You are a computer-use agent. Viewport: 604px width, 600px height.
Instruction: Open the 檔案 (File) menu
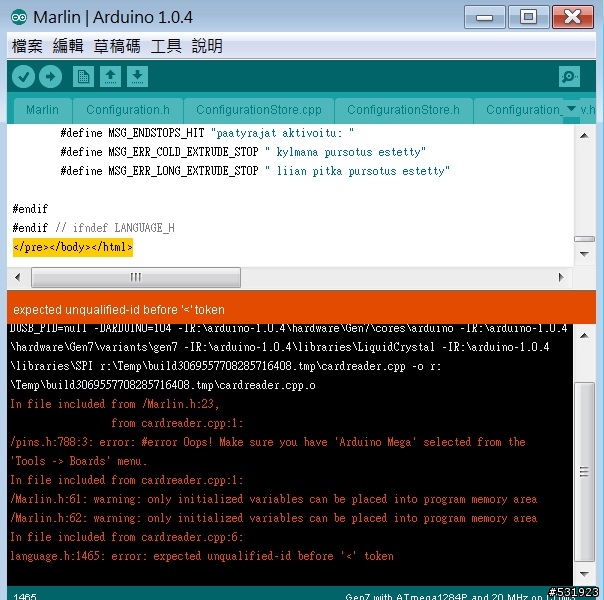tap(27, 46)
